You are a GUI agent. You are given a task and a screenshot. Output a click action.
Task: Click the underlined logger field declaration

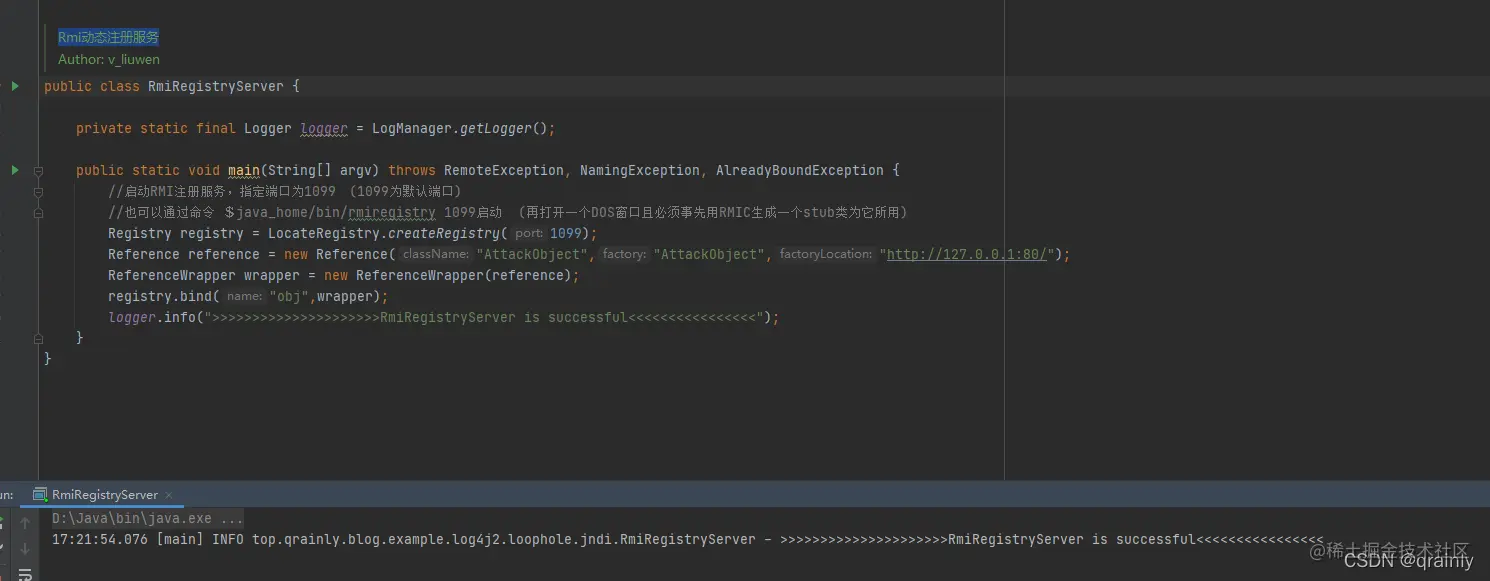(x=324, y=128)
